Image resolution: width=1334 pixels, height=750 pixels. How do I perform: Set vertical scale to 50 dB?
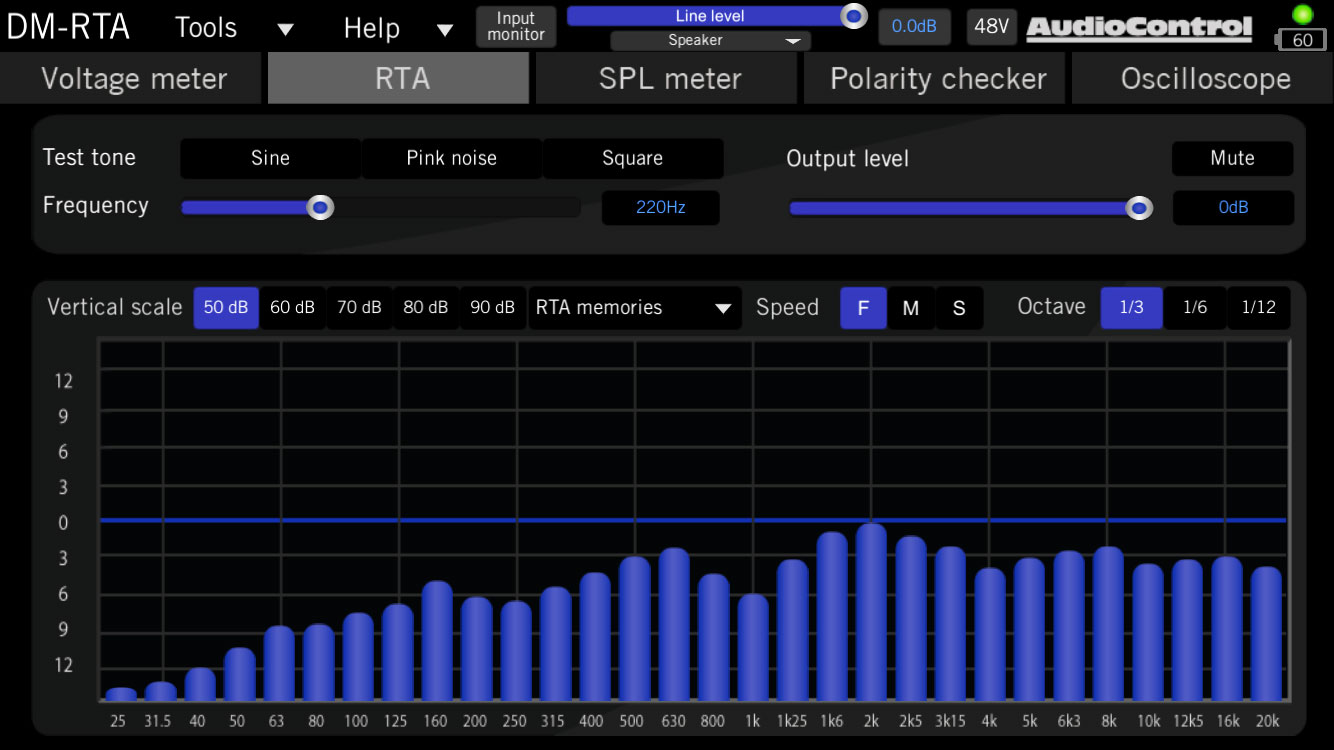click(x=226, y=308)
